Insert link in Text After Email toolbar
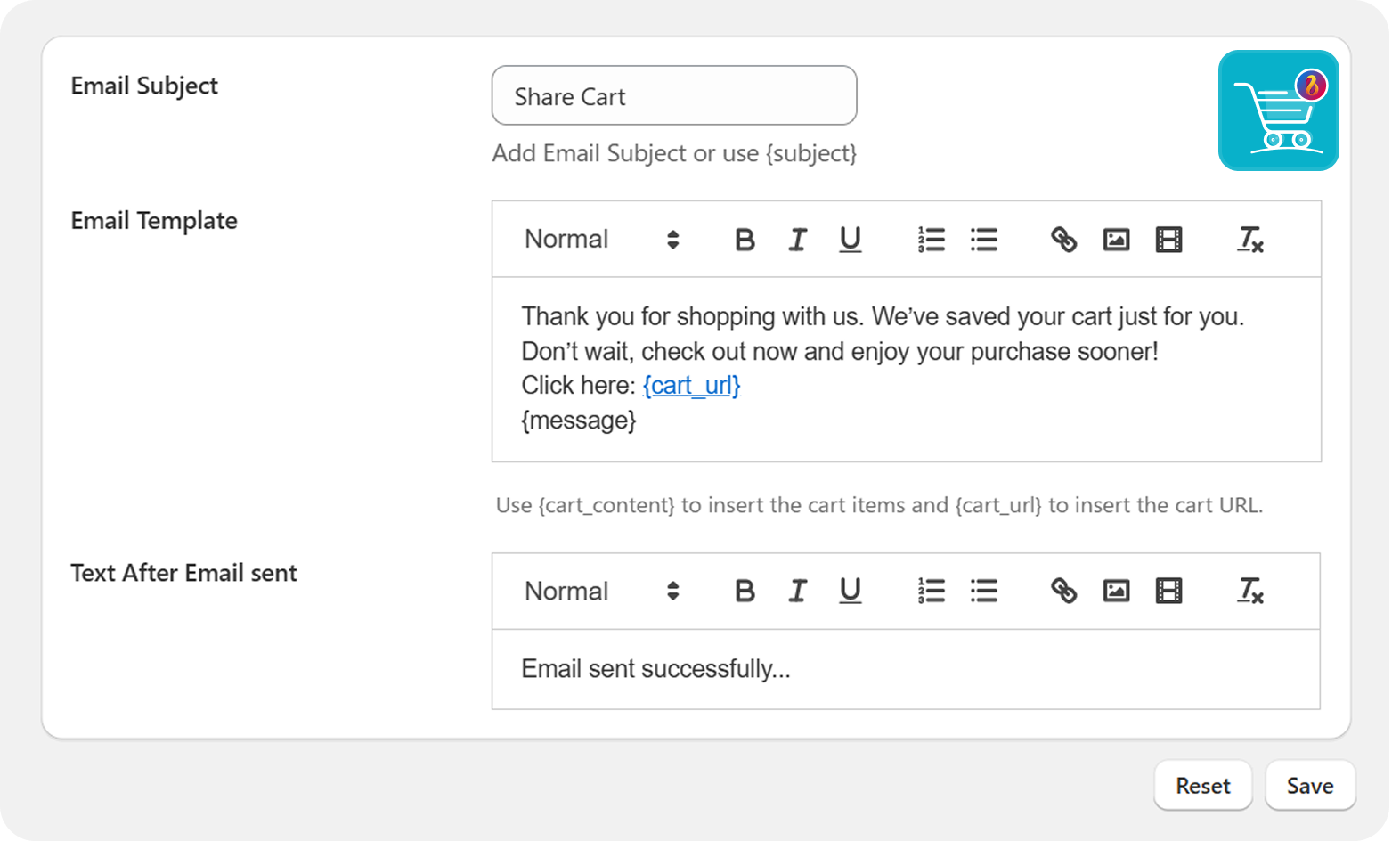The image size is (1400, 841). coord(1063,592)
